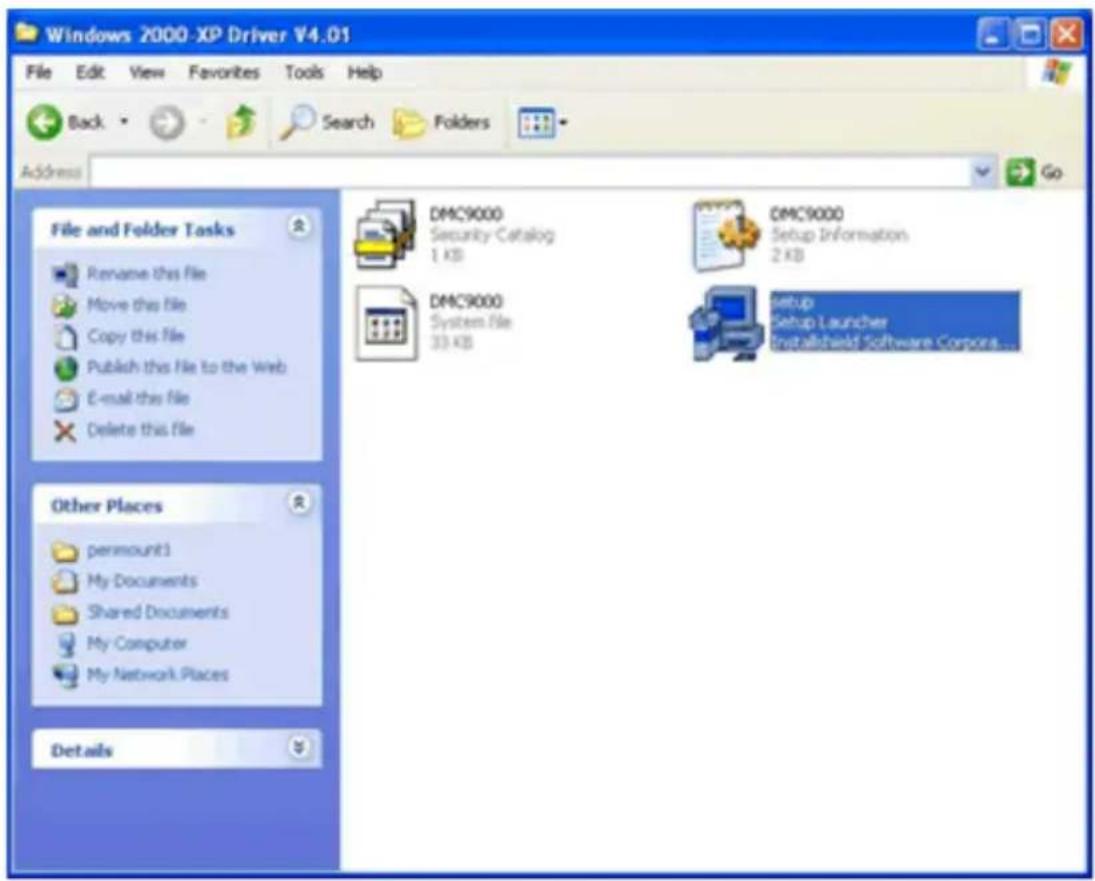Click the E-mail this file link
The height and width of the screenshot is (881, 1095).
138,399
